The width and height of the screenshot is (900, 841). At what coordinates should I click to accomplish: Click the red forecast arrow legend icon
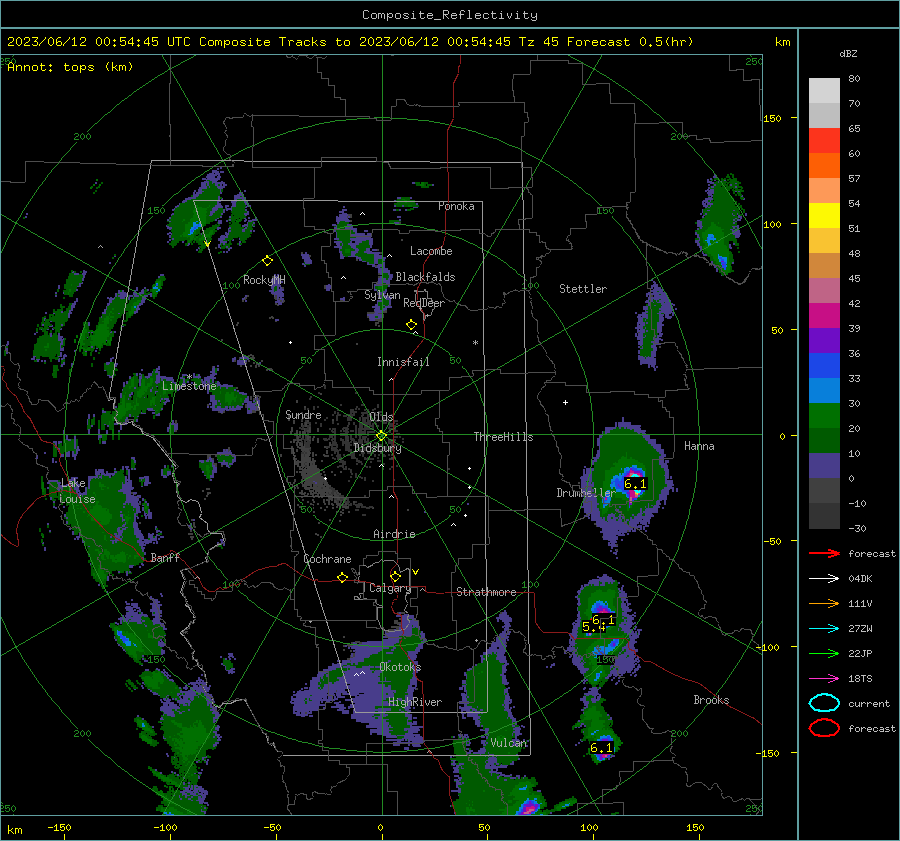[824, 553]
